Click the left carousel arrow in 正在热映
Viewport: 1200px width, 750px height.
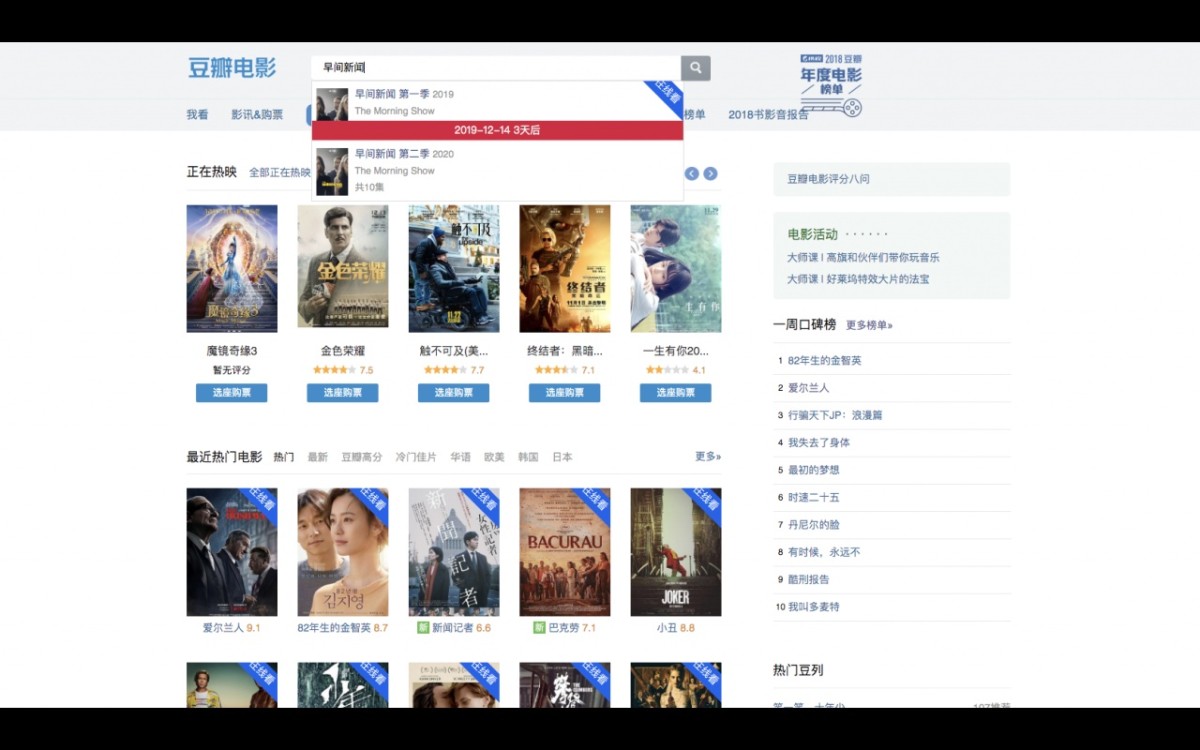tap(691, 174)
